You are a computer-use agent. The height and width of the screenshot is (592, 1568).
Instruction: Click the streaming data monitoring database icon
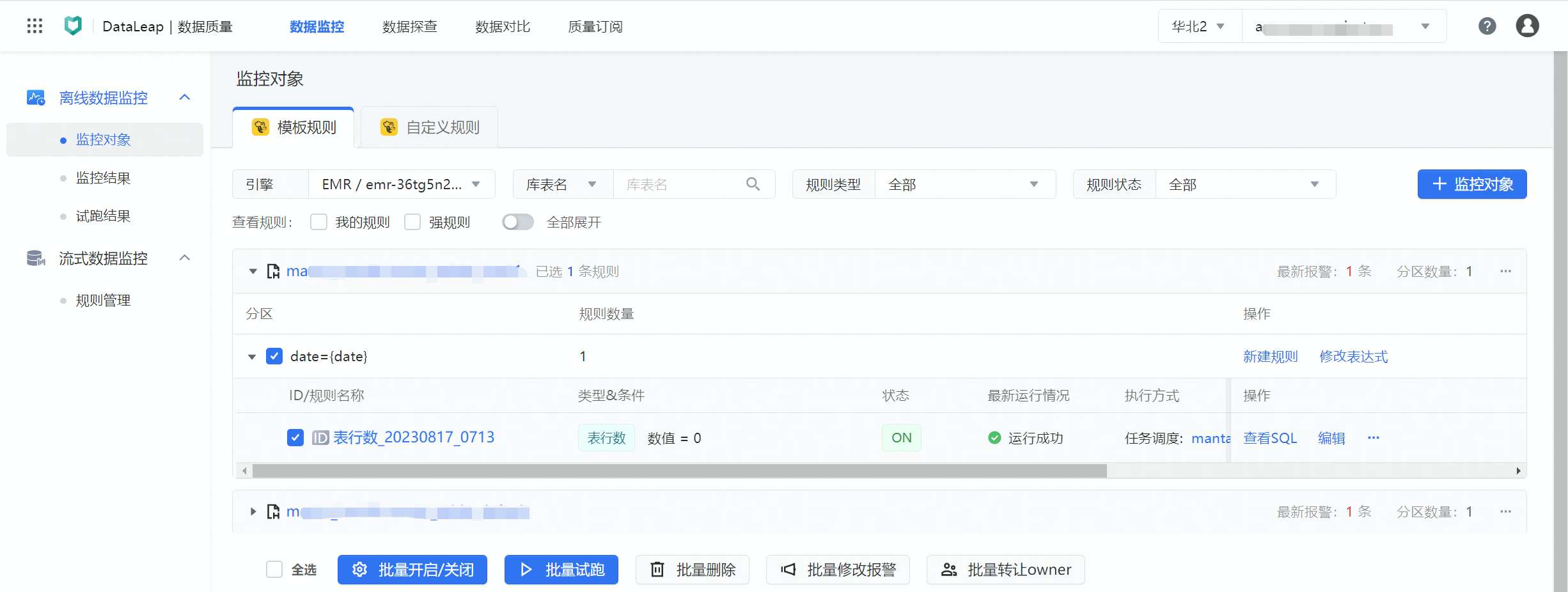coord(36,258)
